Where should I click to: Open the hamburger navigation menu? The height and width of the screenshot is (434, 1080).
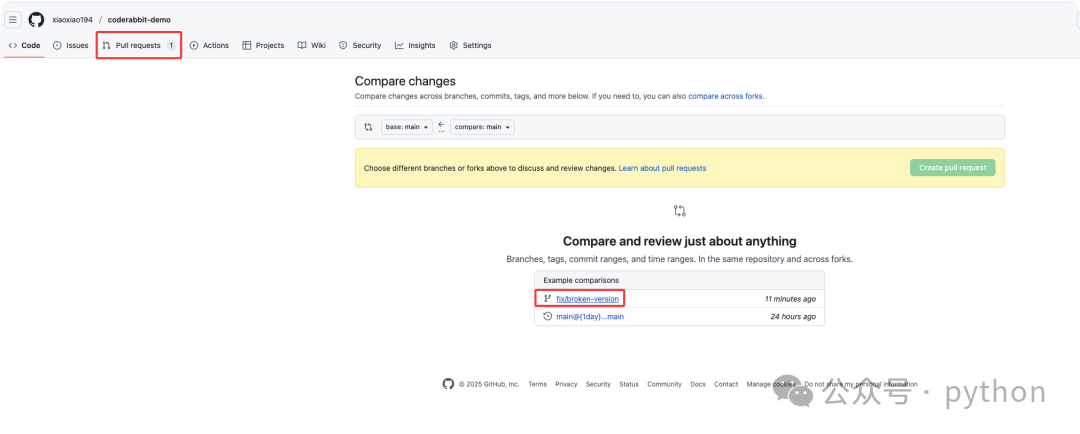12,19
